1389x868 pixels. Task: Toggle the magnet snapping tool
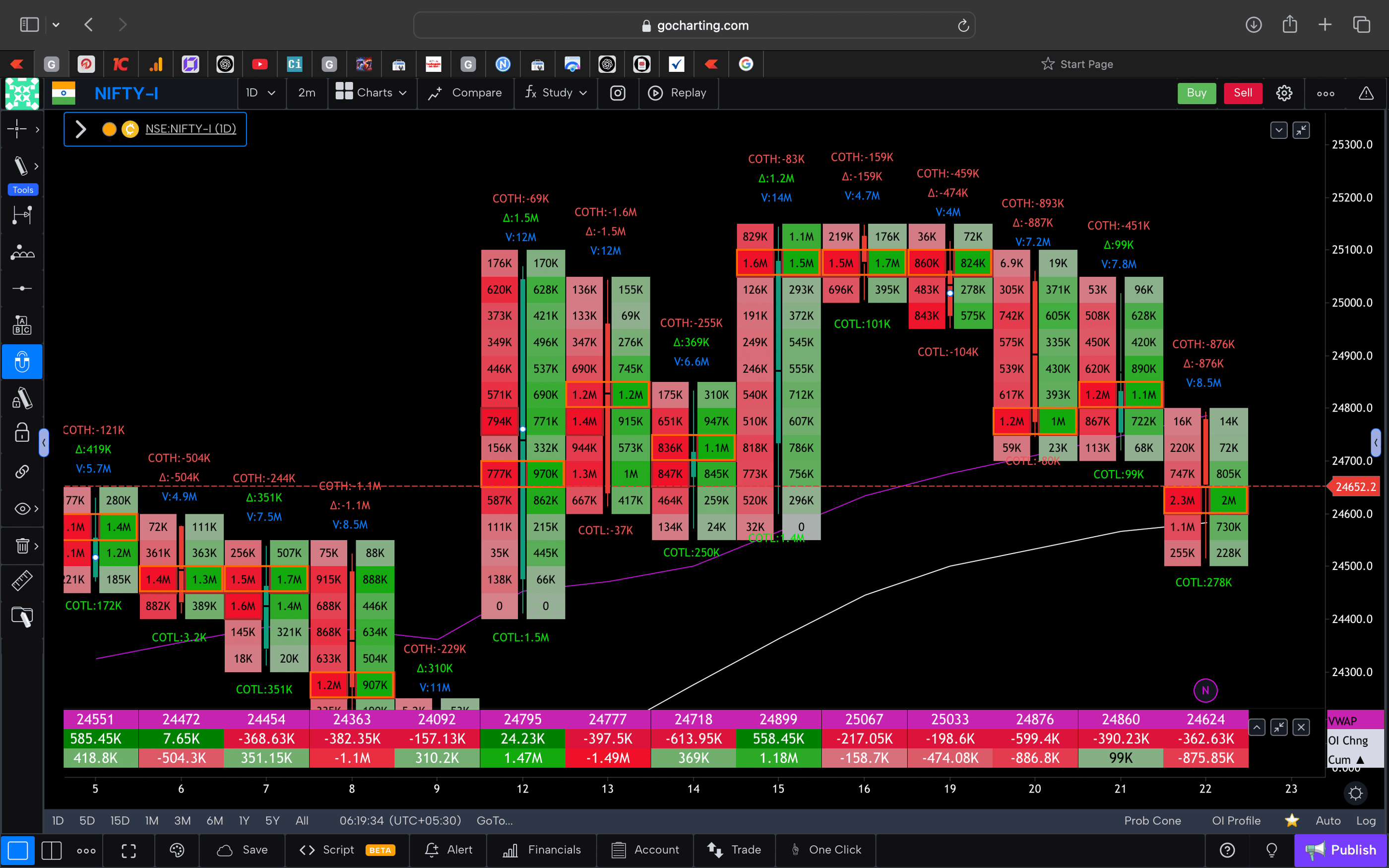22,362
